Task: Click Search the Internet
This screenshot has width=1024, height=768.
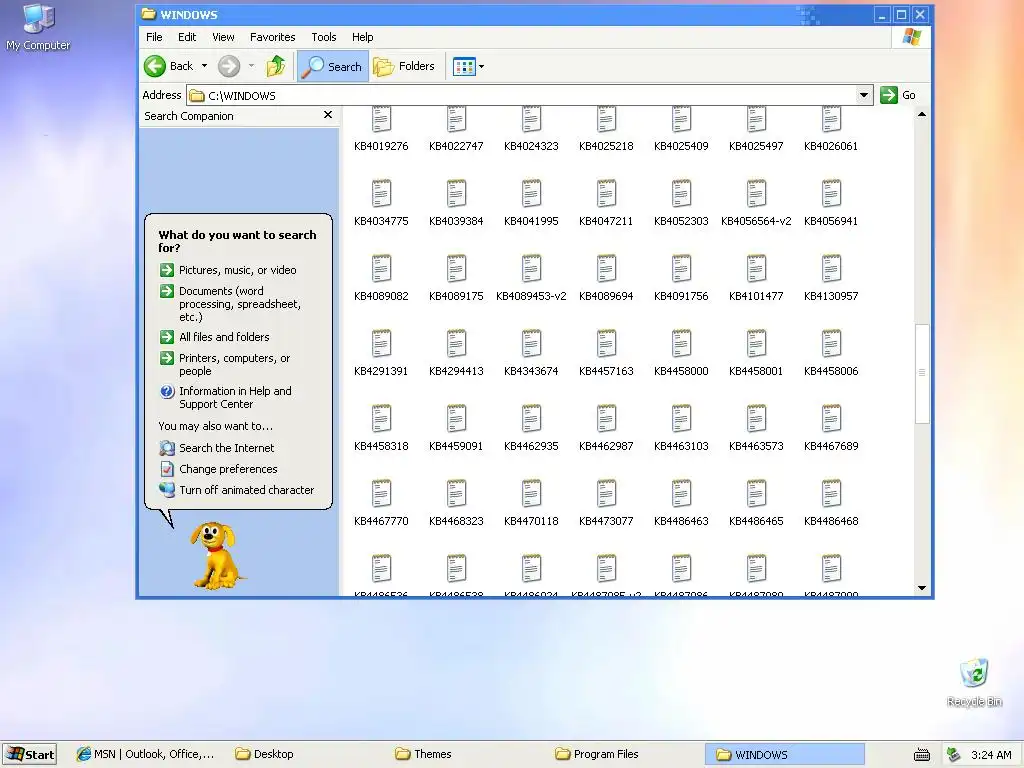Action: pyautogui.click(x=217, y=448)
